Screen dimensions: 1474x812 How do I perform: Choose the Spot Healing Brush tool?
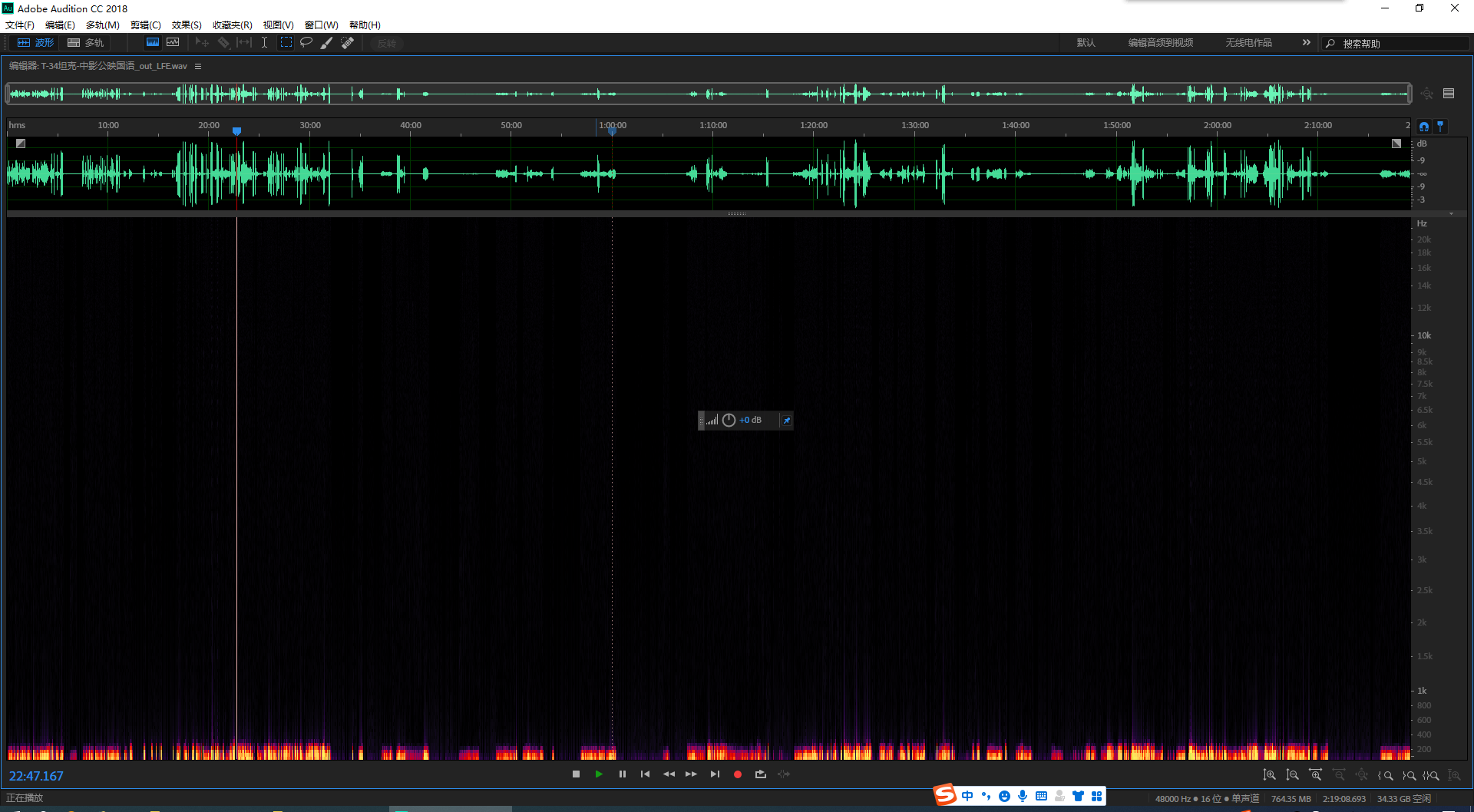(x=347, y=43)
